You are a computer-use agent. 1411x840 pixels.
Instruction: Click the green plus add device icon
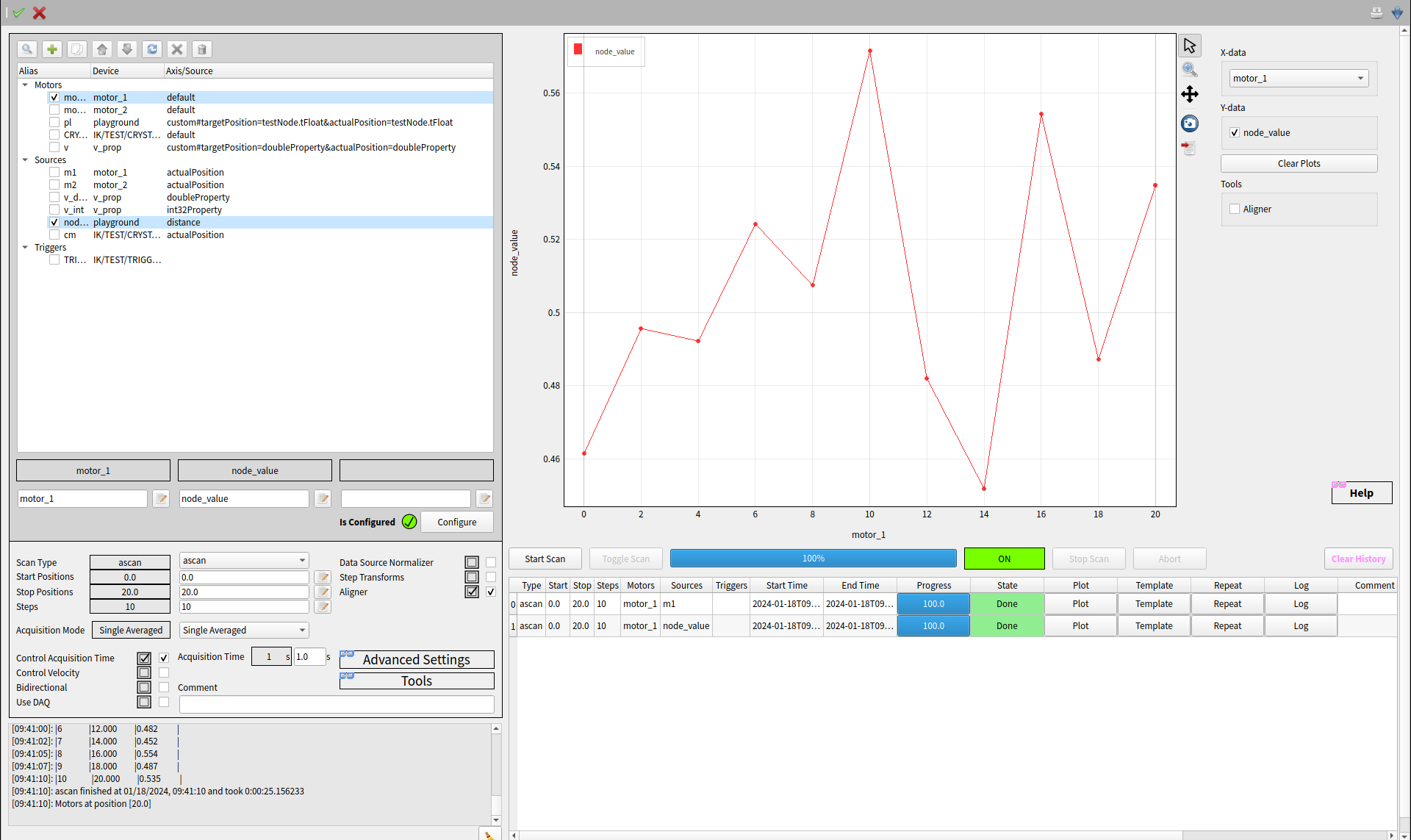pyautogui.click(x=52, y=49)
